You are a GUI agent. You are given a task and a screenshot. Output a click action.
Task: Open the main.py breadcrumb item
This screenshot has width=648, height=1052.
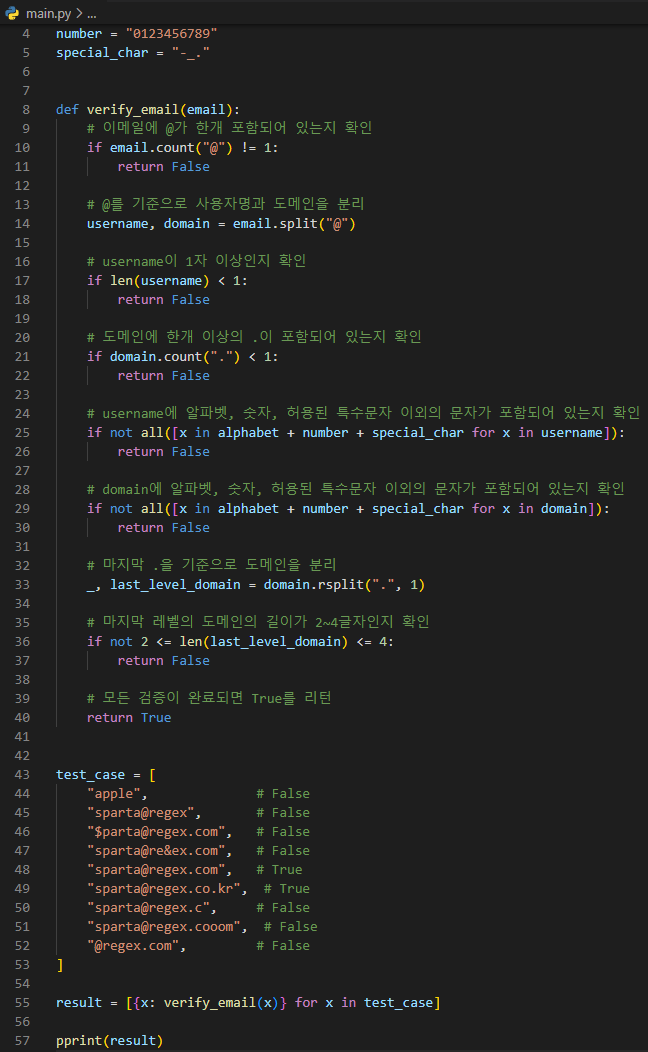click(x=48, y=13)
